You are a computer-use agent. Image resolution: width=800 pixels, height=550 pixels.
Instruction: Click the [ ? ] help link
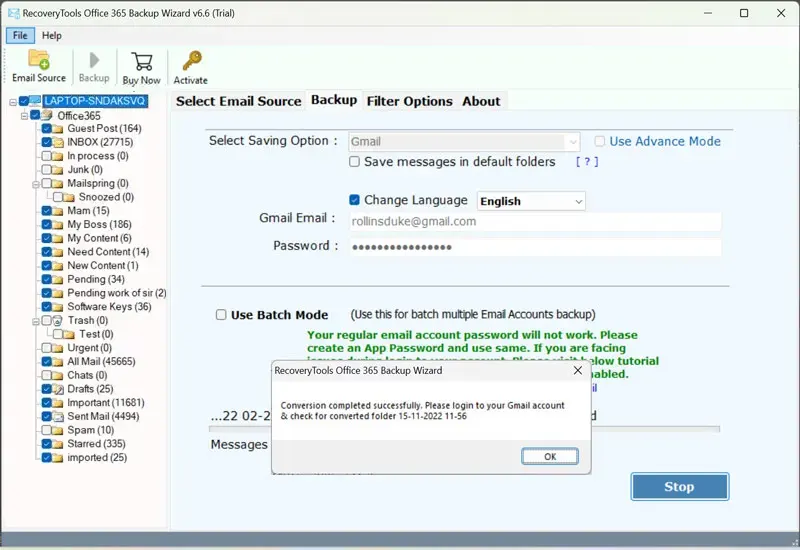pos(587,162)
